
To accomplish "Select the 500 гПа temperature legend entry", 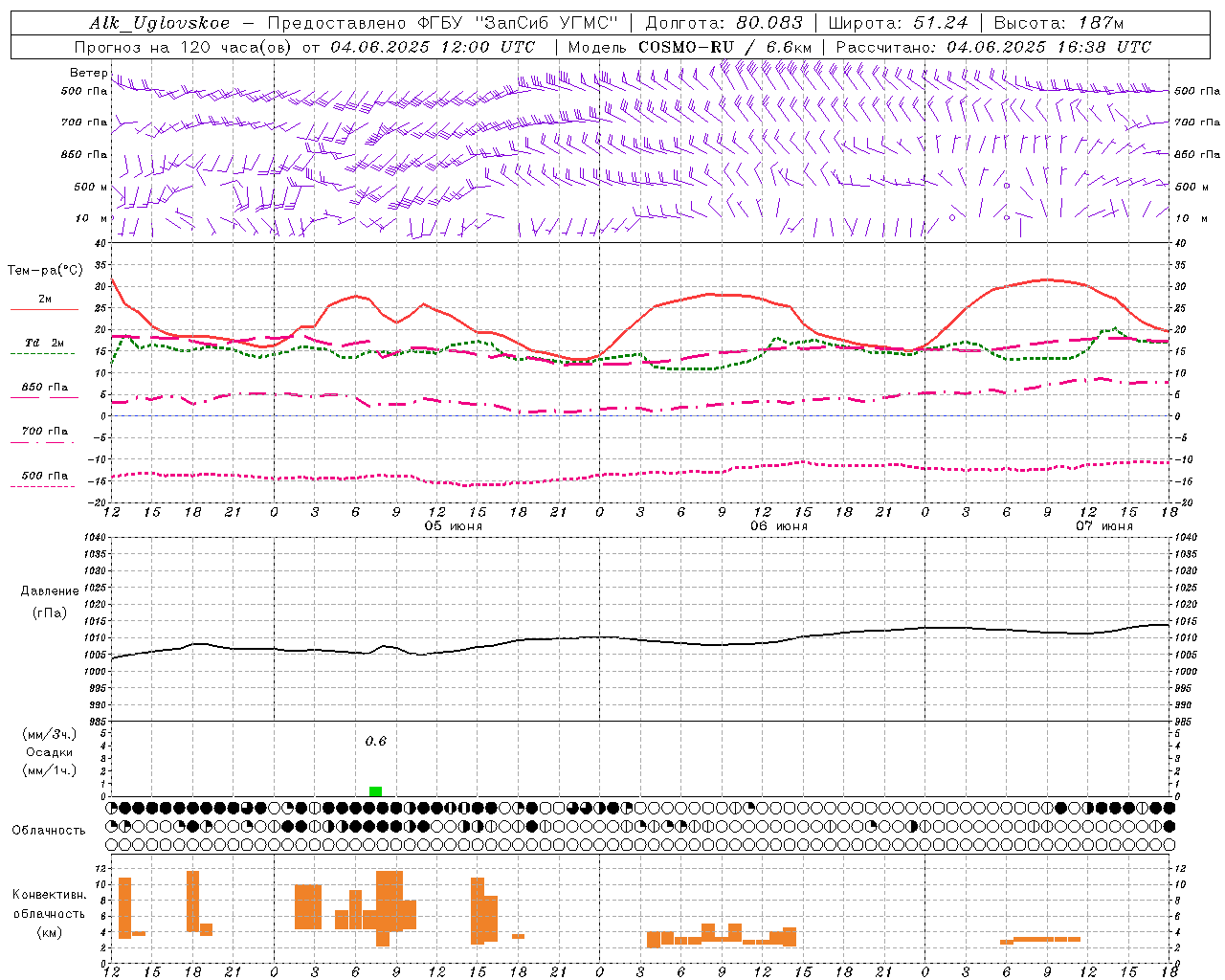I will click(44, 476).
